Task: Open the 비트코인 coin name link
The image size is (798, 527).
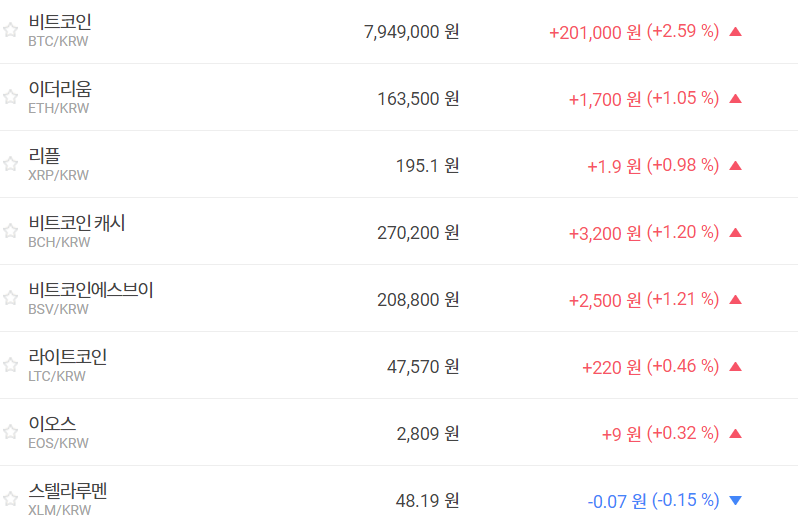Action: tap(60, 22)
